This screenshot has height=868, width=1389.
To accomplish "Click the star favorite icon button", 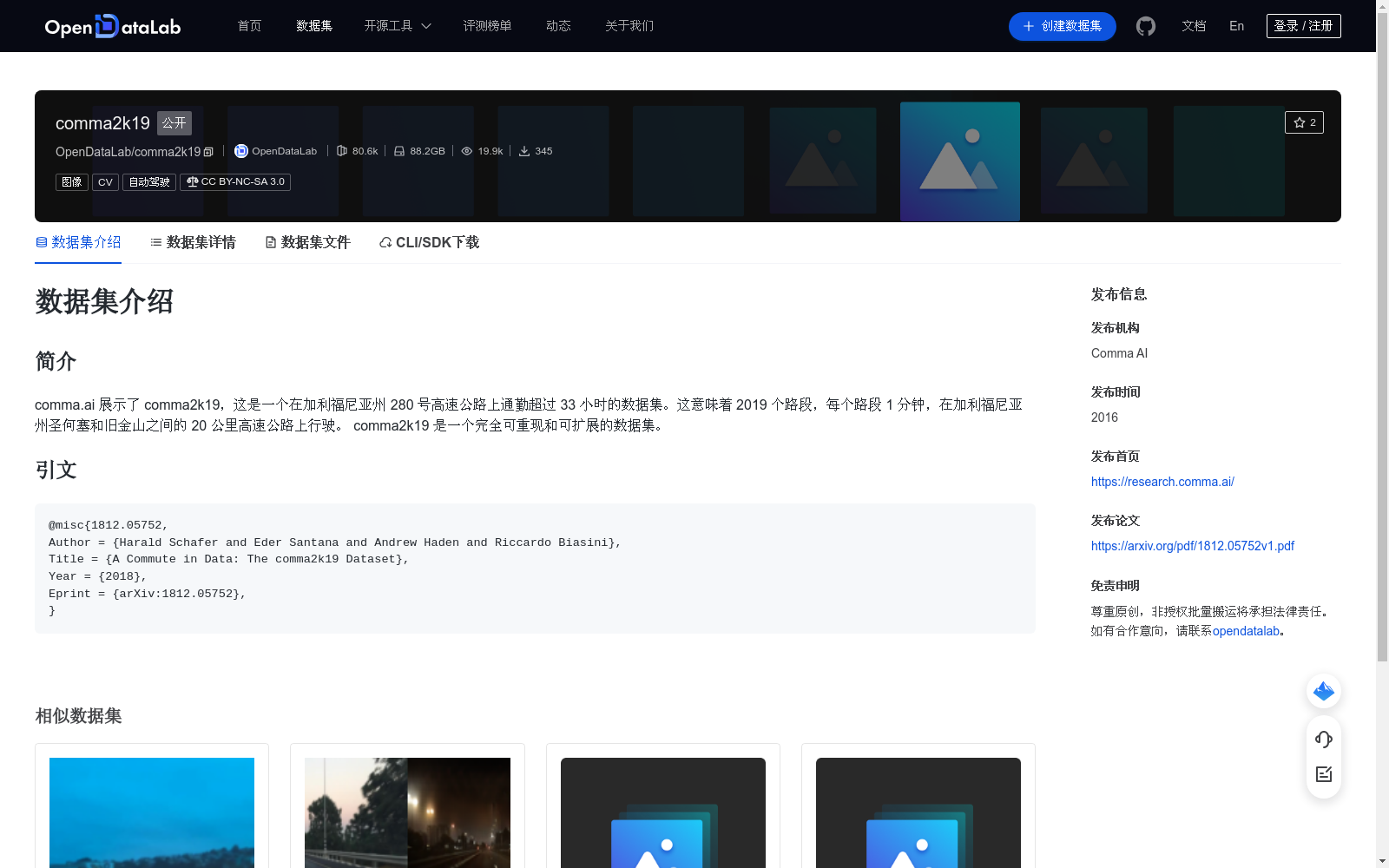I will [x=1304, y=122].
